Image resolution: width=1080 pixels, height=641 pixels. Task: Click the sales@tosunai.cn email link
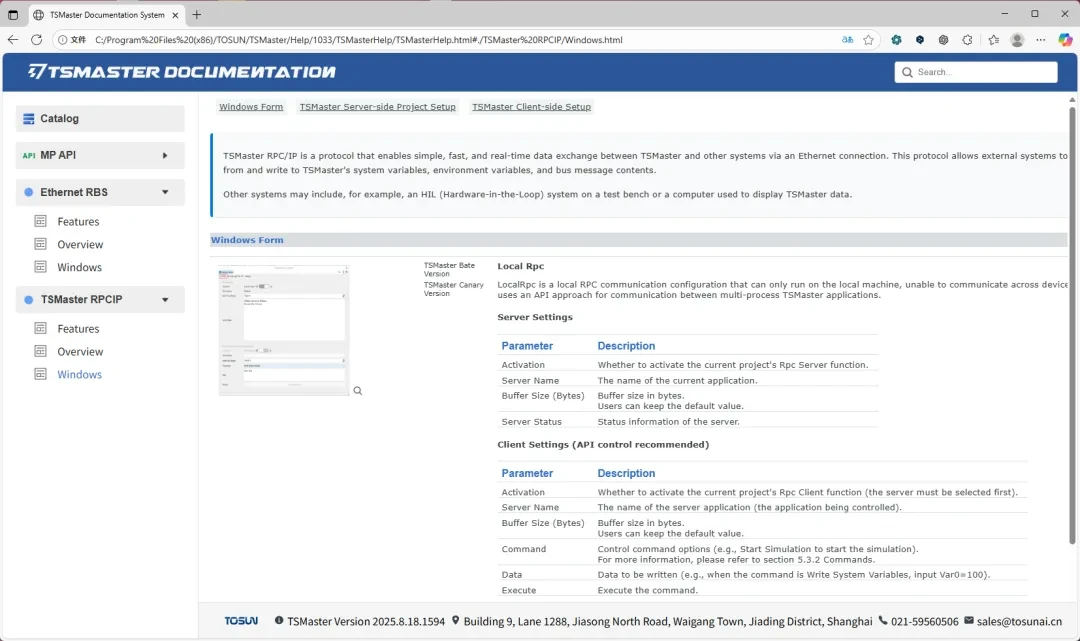coord(1017,621)
